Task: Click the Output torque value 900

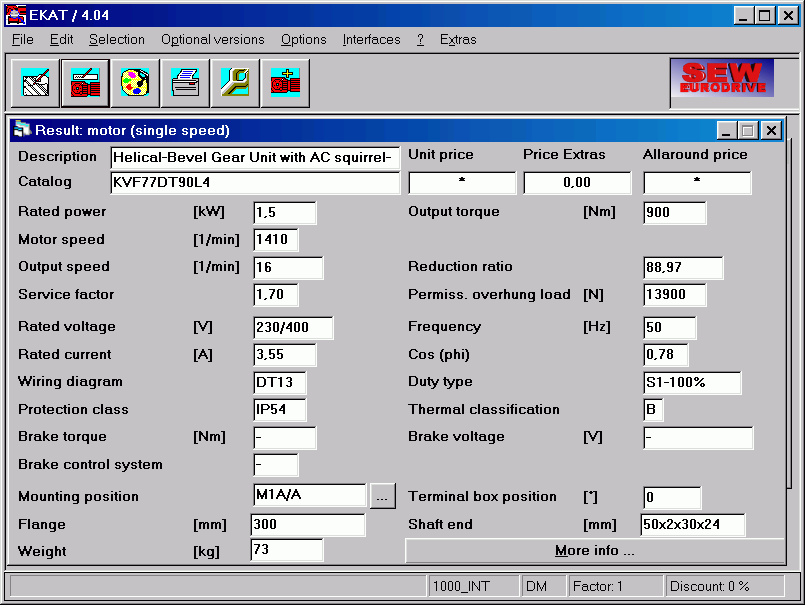Action: click(675, 213)
